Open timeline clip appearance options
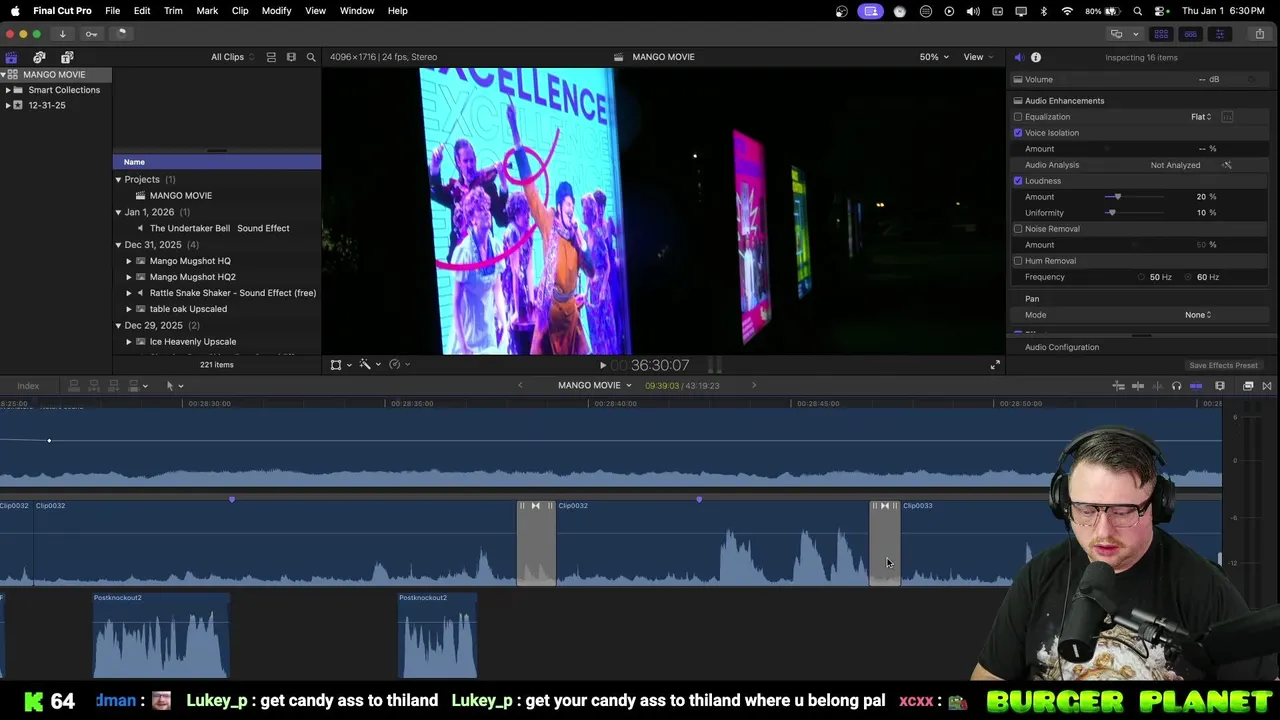The height and width of the screenshot is (720, 1280). coord(1220,386)
